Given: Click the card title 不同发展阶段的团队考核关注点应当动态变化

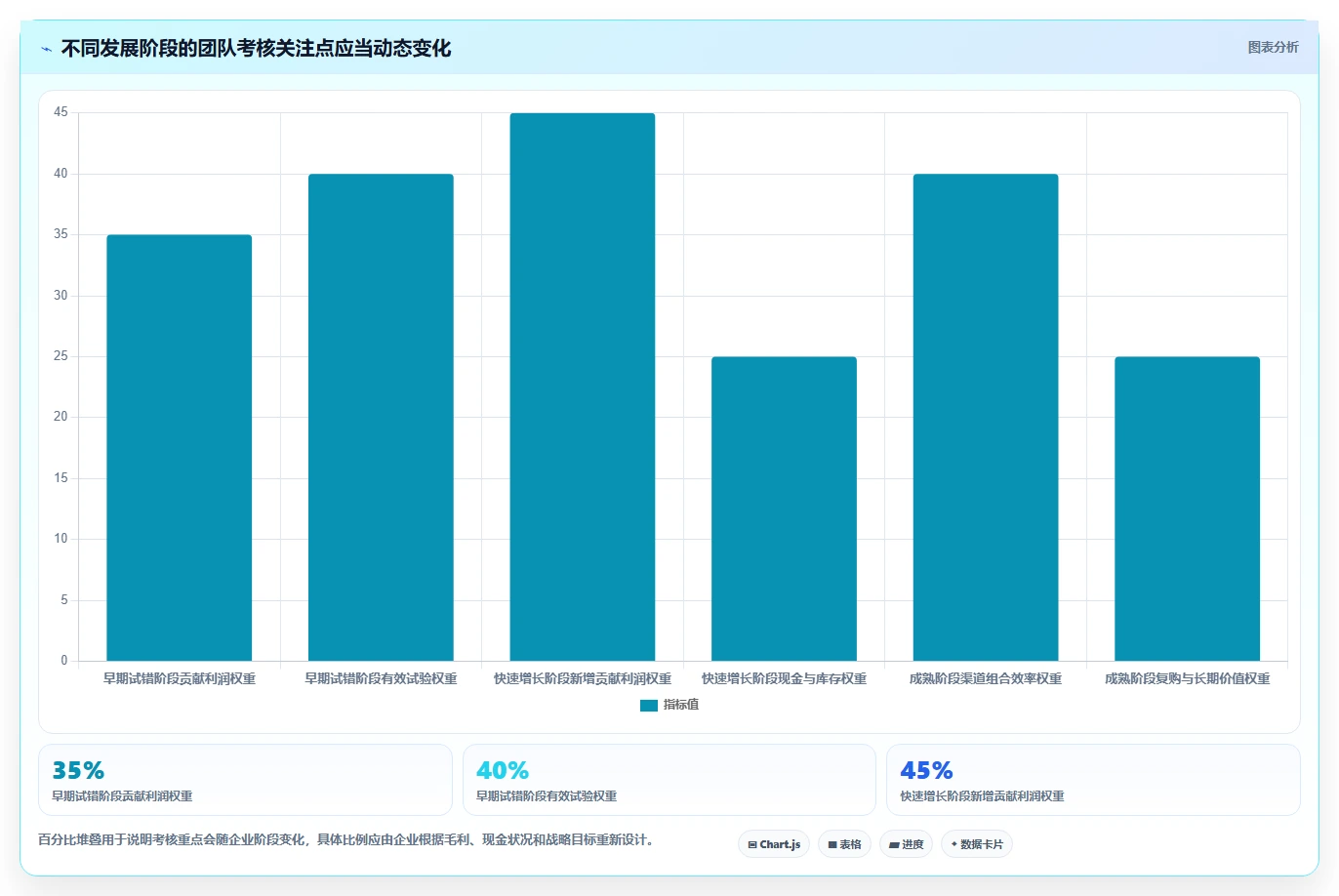Looking at the screenshot, I should click(257, 49).
